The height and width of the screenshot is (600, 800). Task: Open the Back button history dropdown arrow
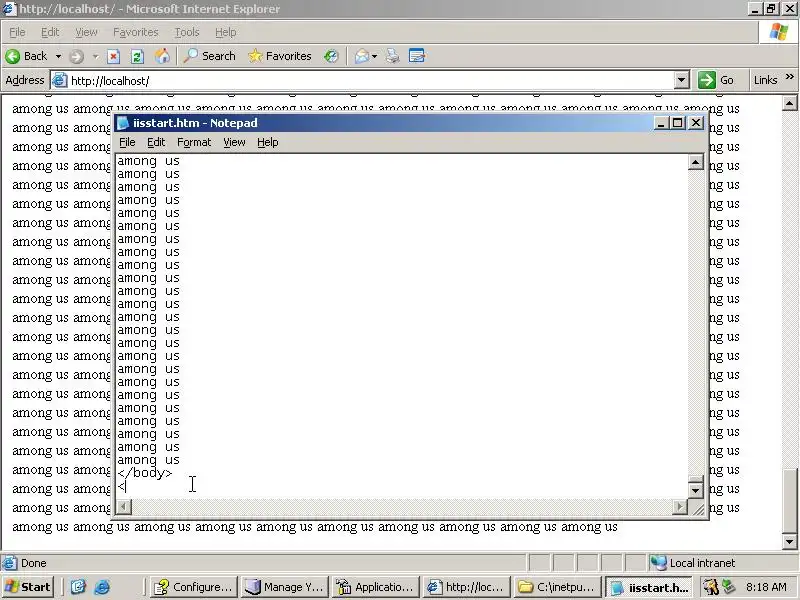[x=58, y=56]
